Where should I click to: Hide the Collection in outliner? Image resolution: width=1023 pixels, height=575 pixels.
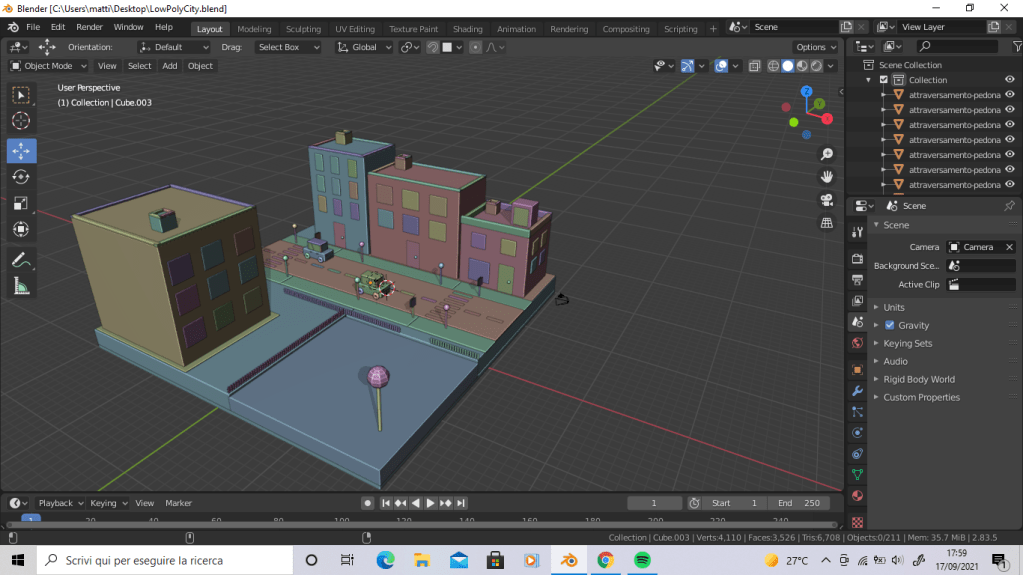pos(1009,80)
